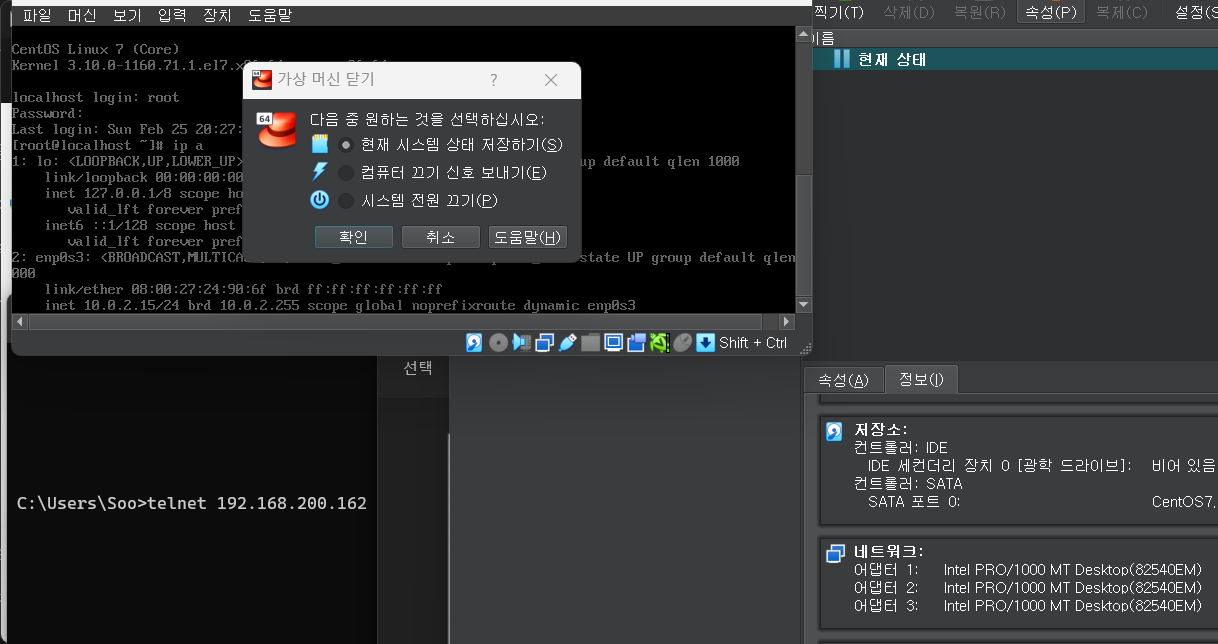Click the 선택 text in the window behind
The image size is (1218, 644).
tap(418, 367)
